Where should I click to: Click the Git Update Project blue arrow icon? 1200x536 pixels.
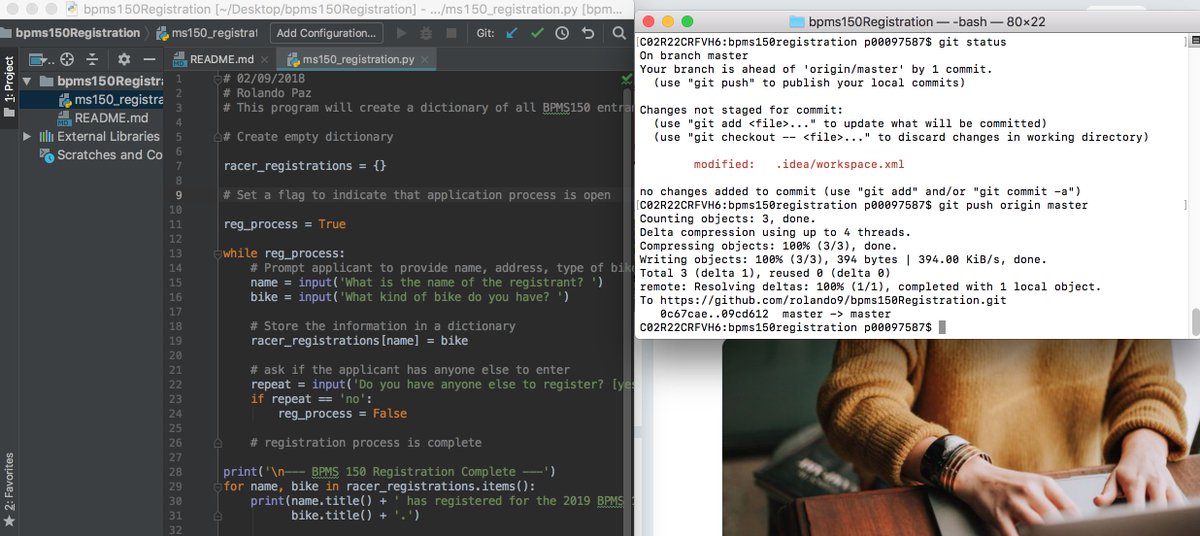(512, 33)
